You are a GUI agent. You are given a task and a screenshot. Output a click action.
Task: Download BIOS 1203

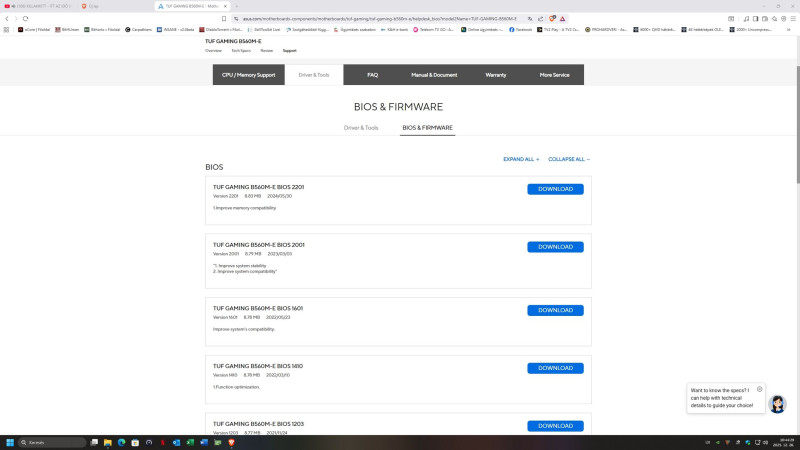pyautogui.click(x=555, y=426)
